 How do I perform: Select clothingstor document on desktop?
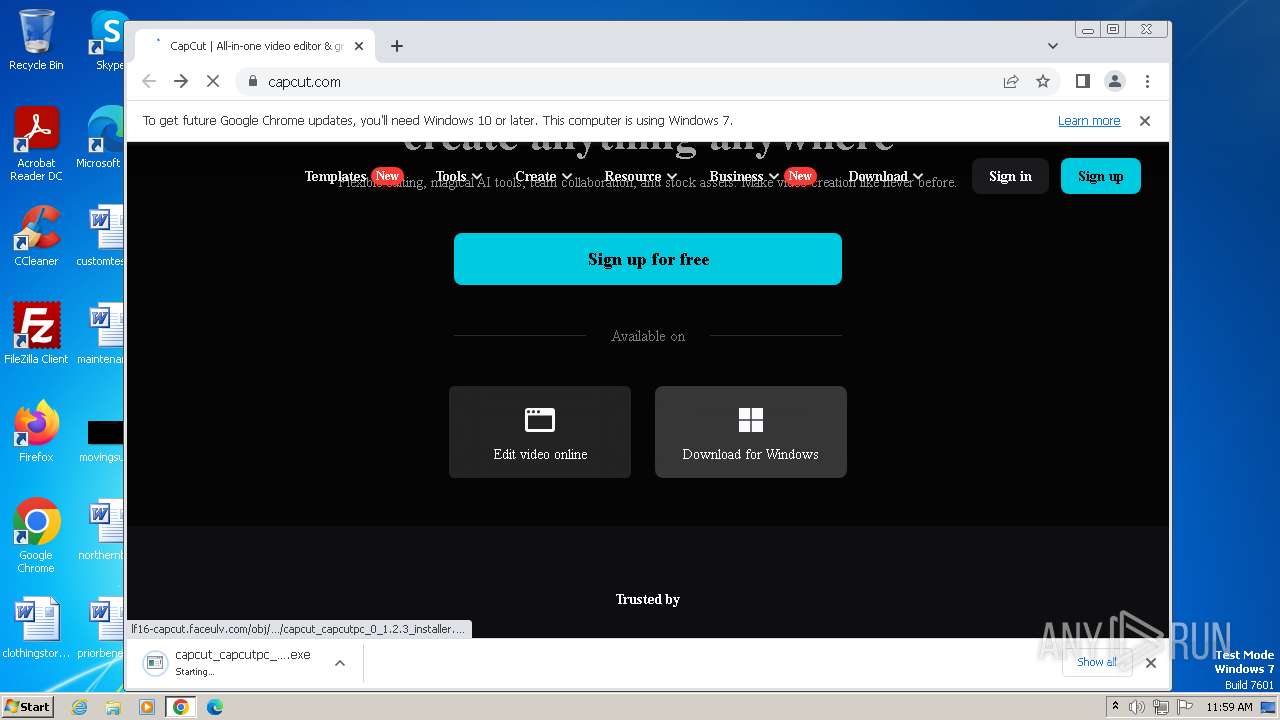click(36, 628)
